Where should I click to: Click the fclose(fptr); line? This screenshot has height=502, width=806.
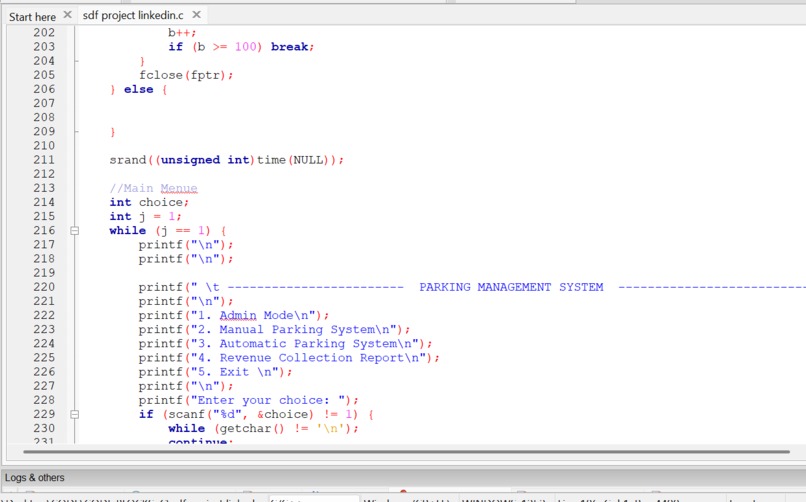pos(186,75)
